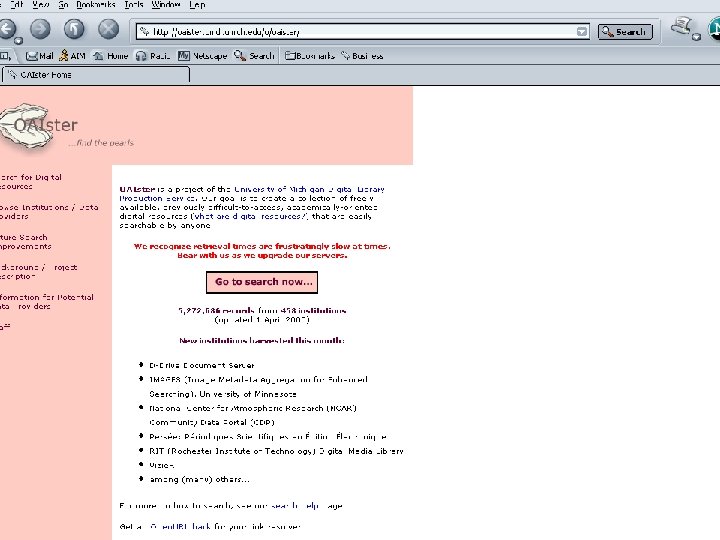Viewport: 720px width, 540px height.
Task: Open the URL history dropdown arrow
Action: 582,31
